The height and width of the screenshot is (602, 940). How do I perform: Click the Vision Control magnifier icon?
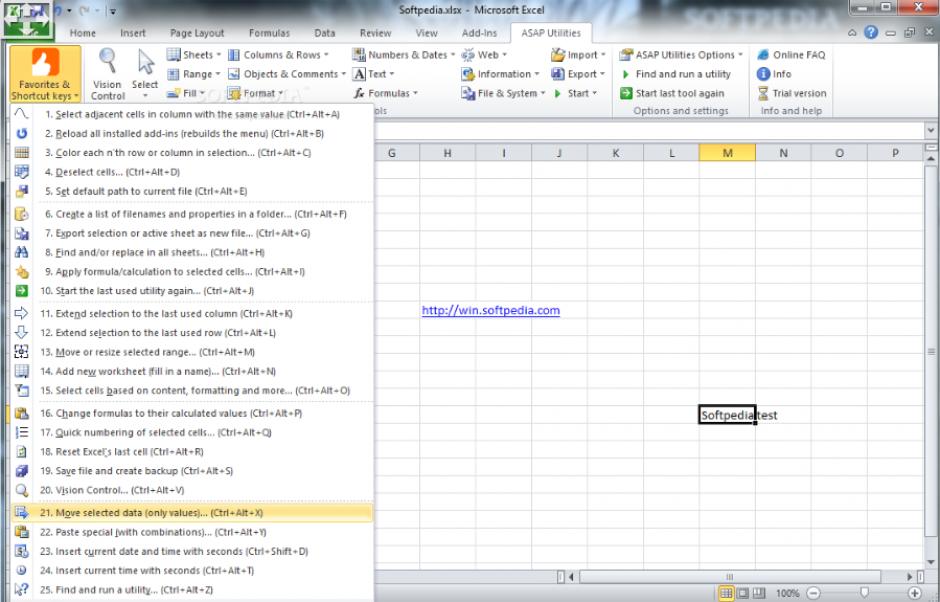pyautogui.click(x=107, y=61)
